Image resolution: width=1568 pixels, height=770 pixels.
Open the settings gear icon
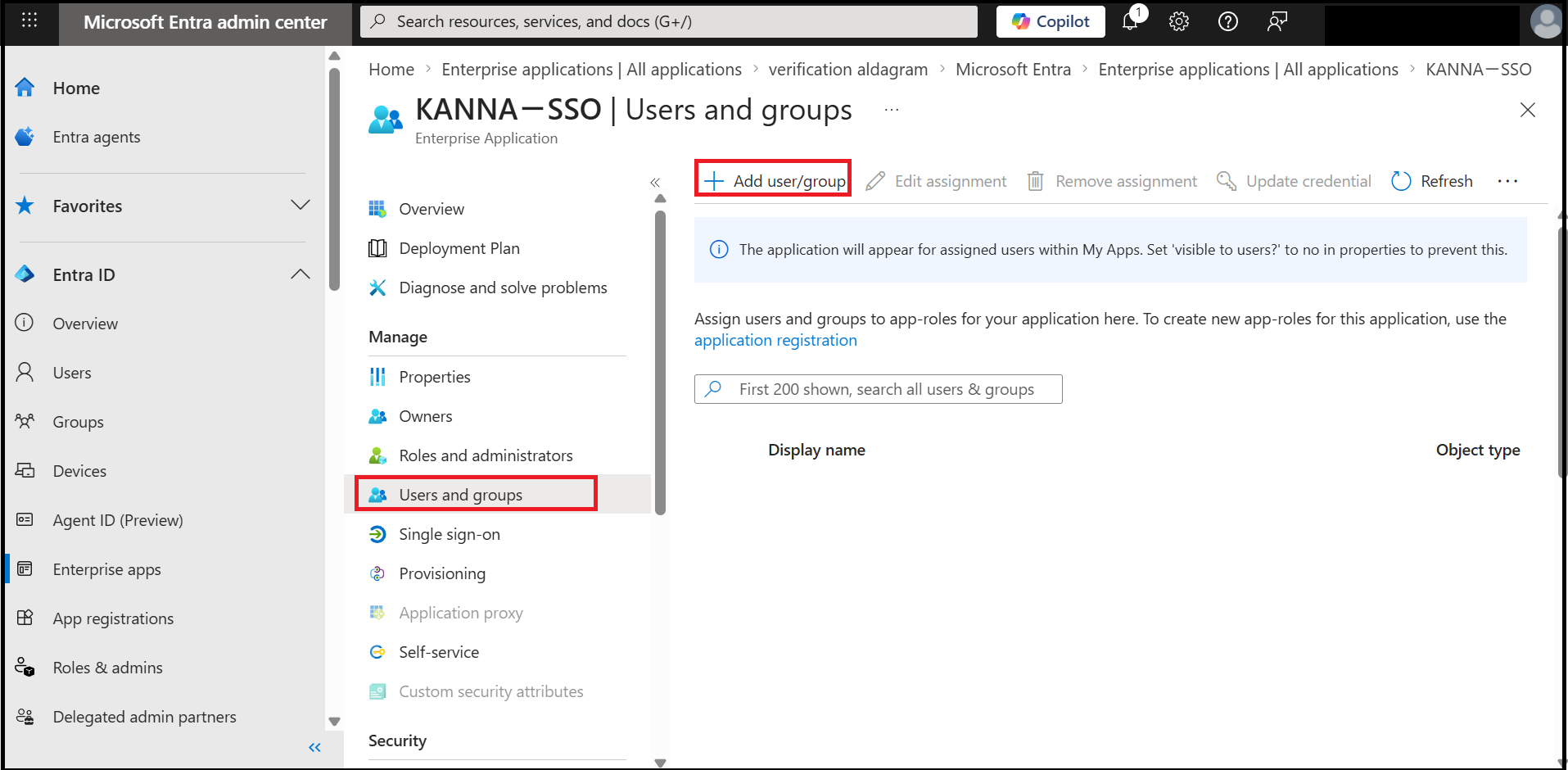point(1178,21)
